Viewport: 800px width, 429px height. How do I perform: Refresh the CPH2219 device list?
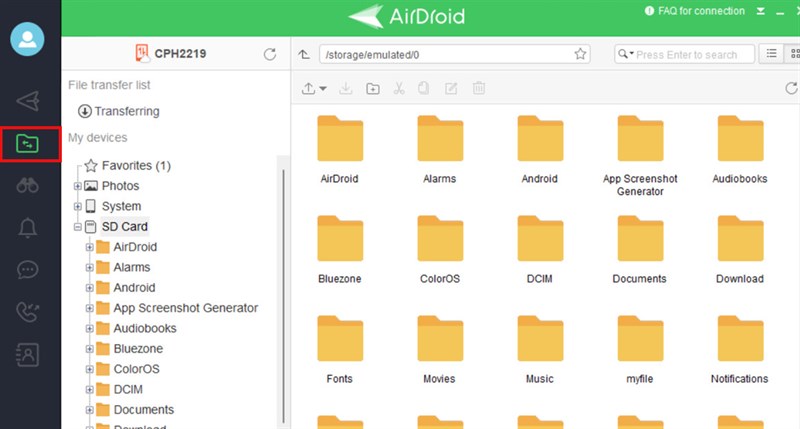pos(269,54)
